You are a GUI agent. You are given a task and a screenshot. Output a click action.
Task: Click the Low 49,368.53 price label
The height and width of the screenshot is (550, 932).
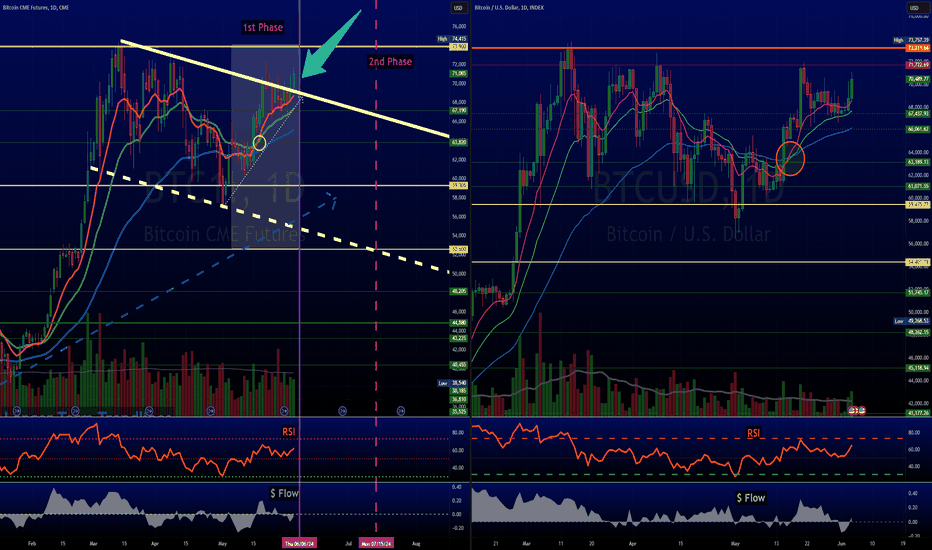(912, 321)
